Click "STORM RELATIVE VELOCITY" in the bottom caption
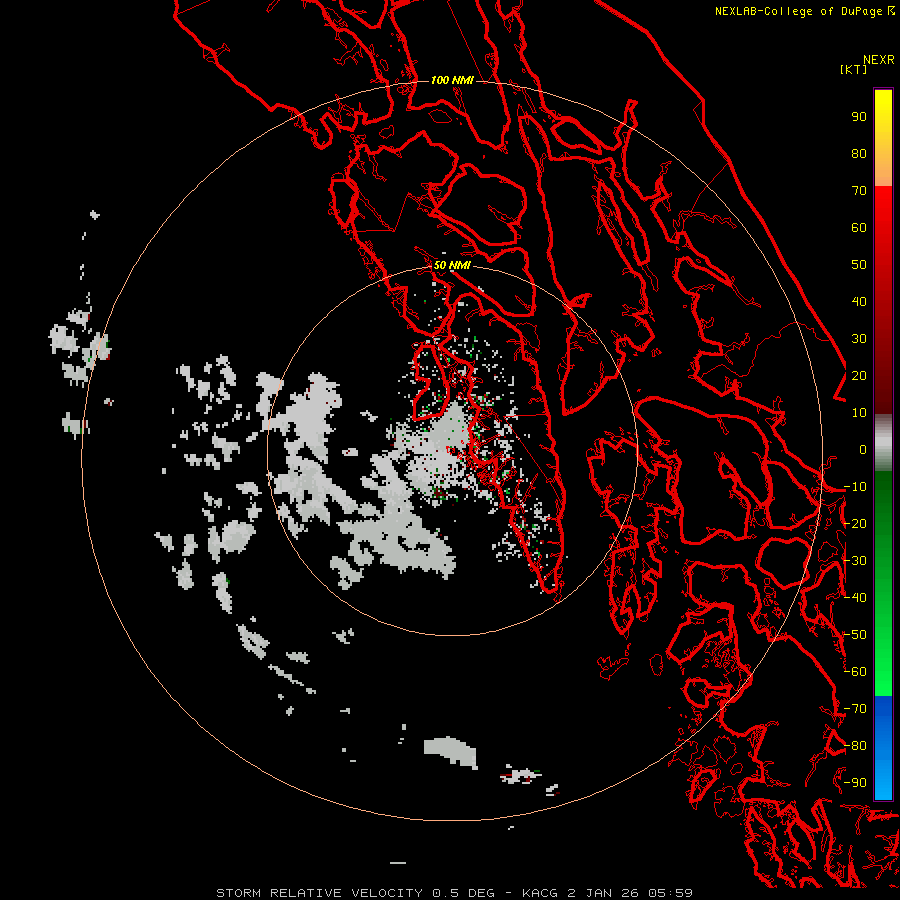 pyautogui.click(x=319, y=893)
